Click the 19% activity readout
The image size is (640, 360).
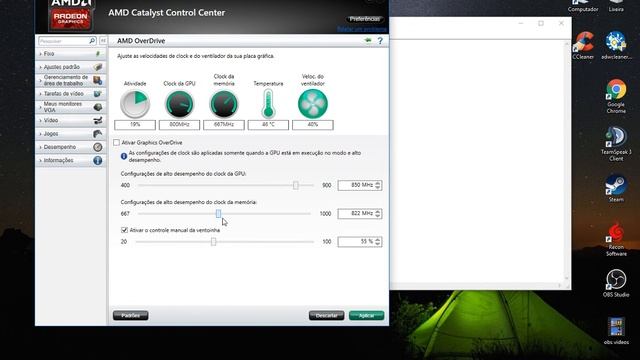click(x=135, y=124)
